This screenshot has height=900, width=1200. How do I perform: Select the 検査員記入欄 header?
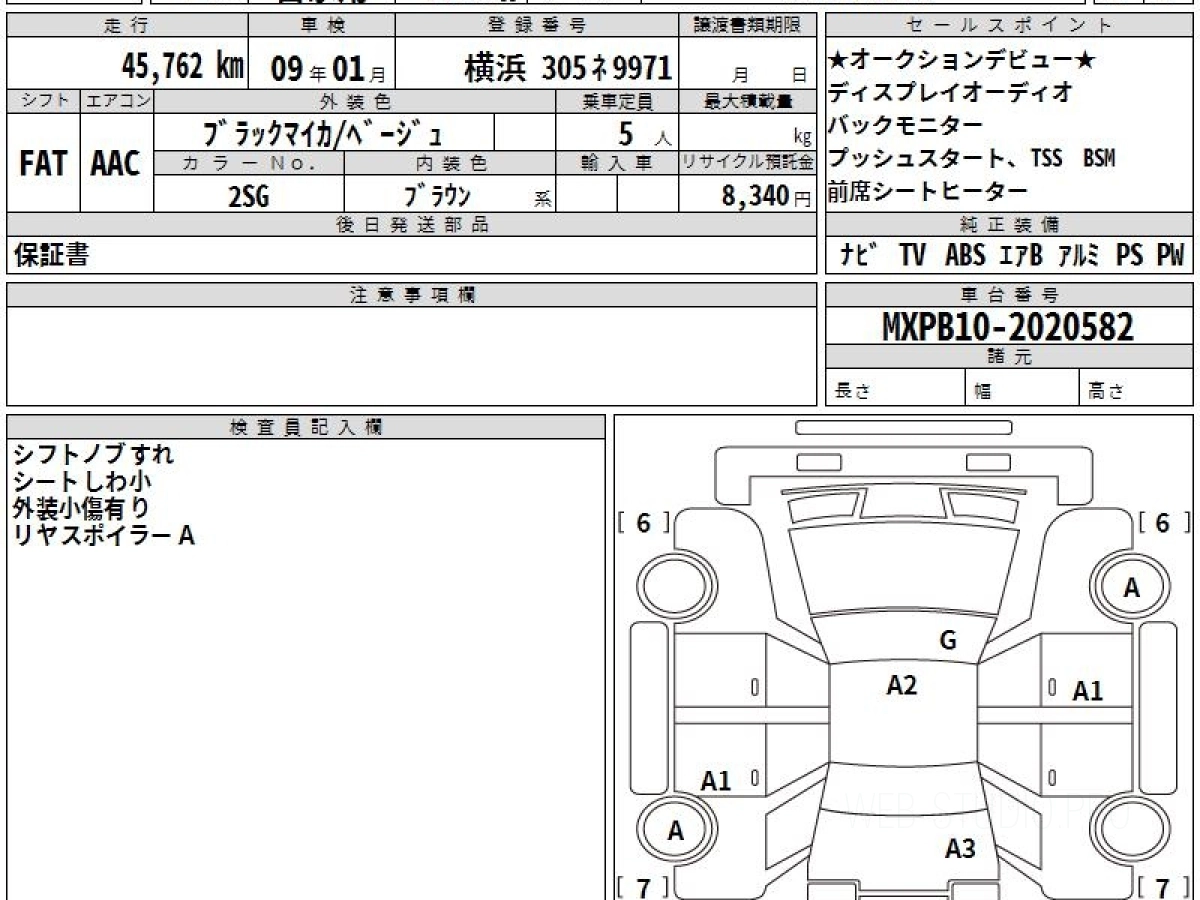coord(306,427)
